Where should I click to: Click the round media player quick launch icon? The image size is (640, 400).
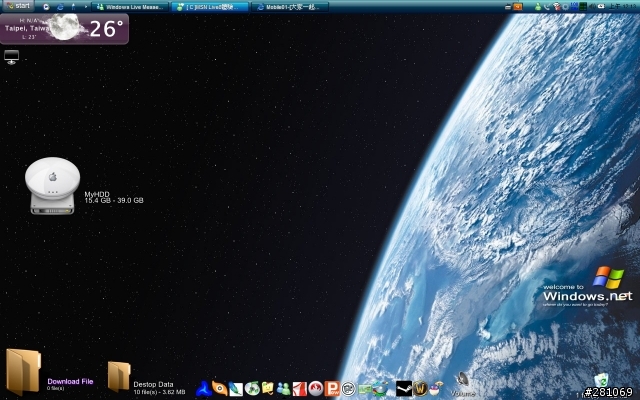(x=46, y=7)
